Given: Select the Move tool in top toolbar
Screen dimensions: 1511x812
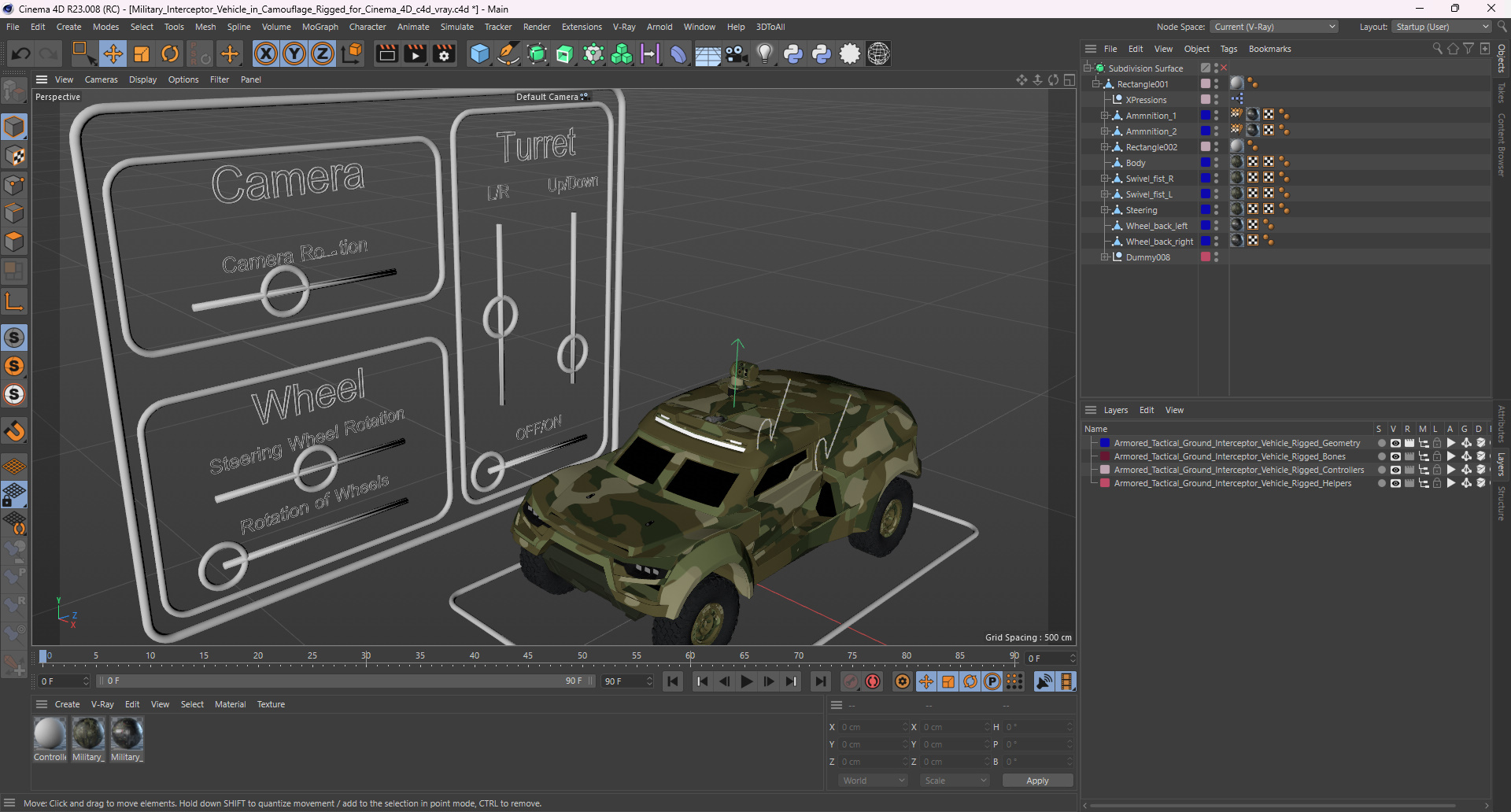Looking at the screenshot, I should click(113, 54).
